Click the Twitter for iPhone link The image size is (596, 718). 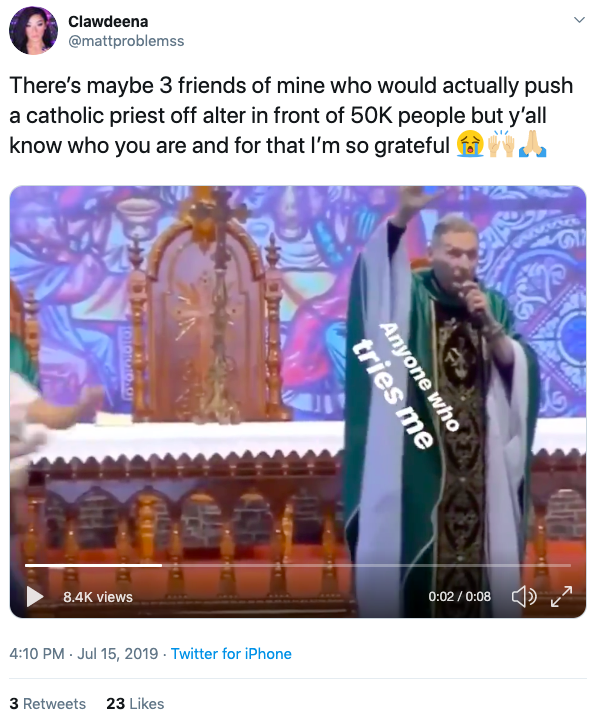[231, 653]
